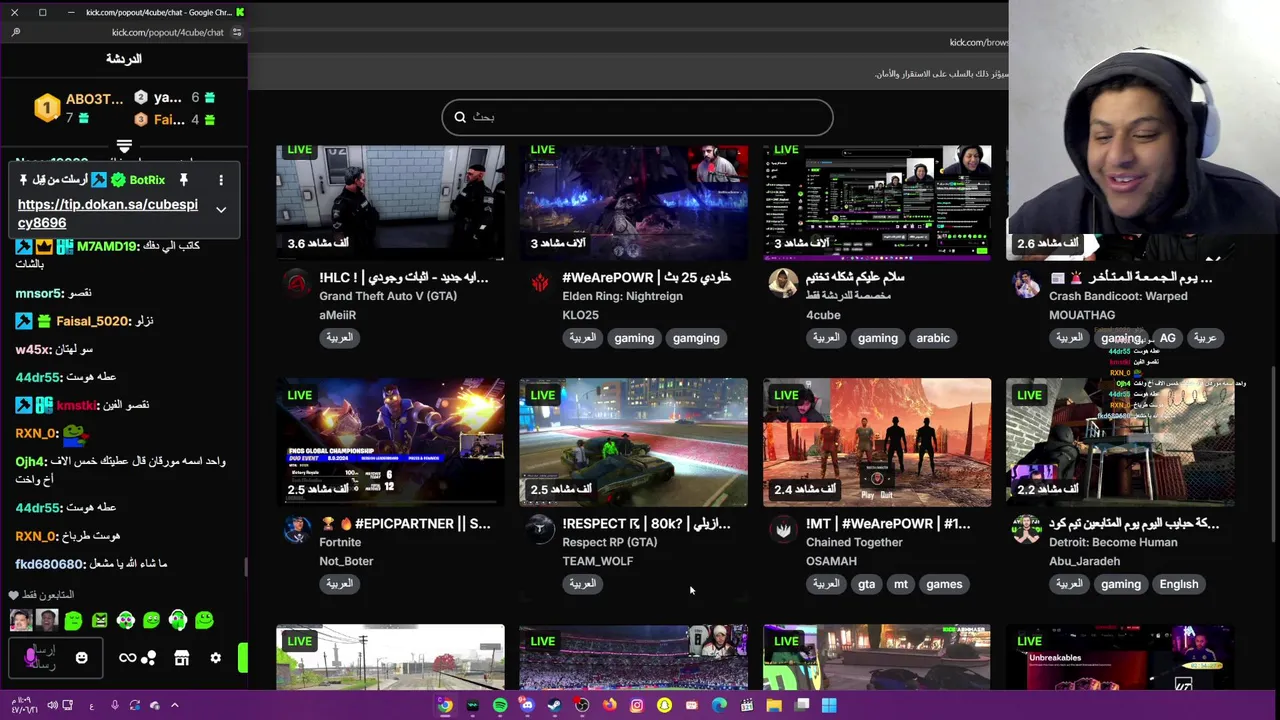Click the search field on Kick browse page
1280x720 pixels.
637,117
